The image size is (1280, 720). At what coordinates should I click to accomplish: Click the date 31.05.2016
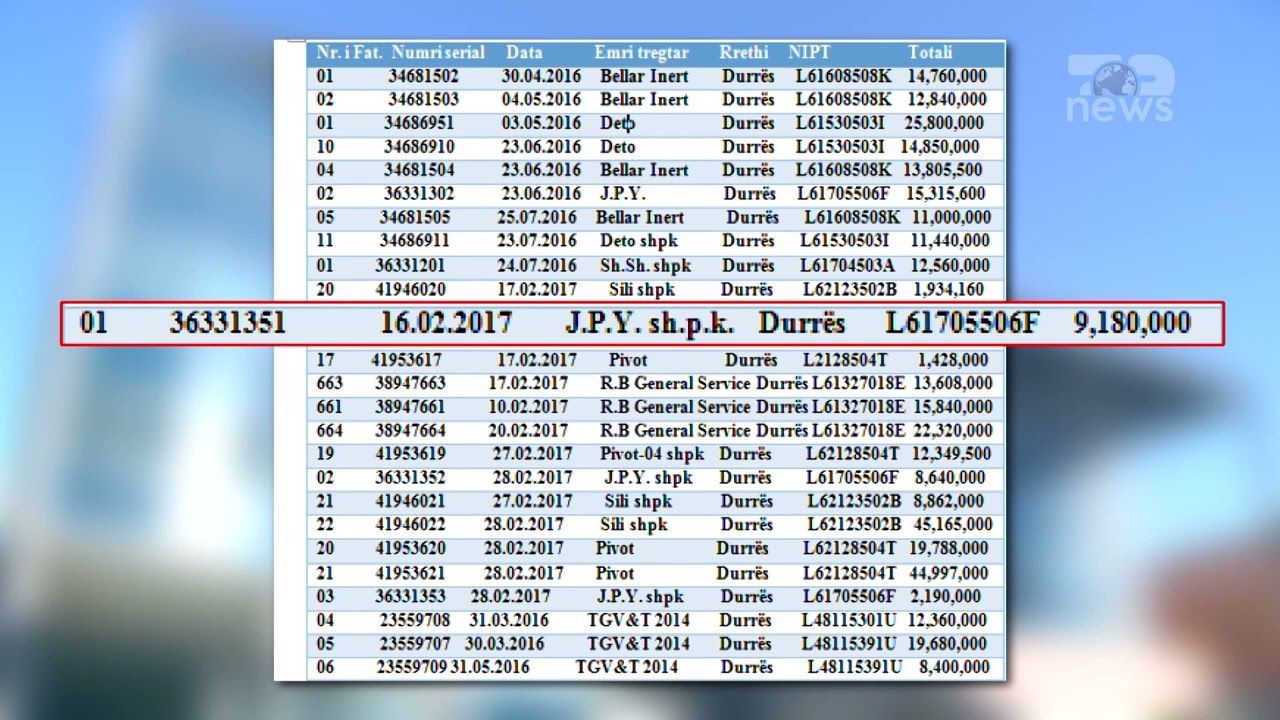490,667
